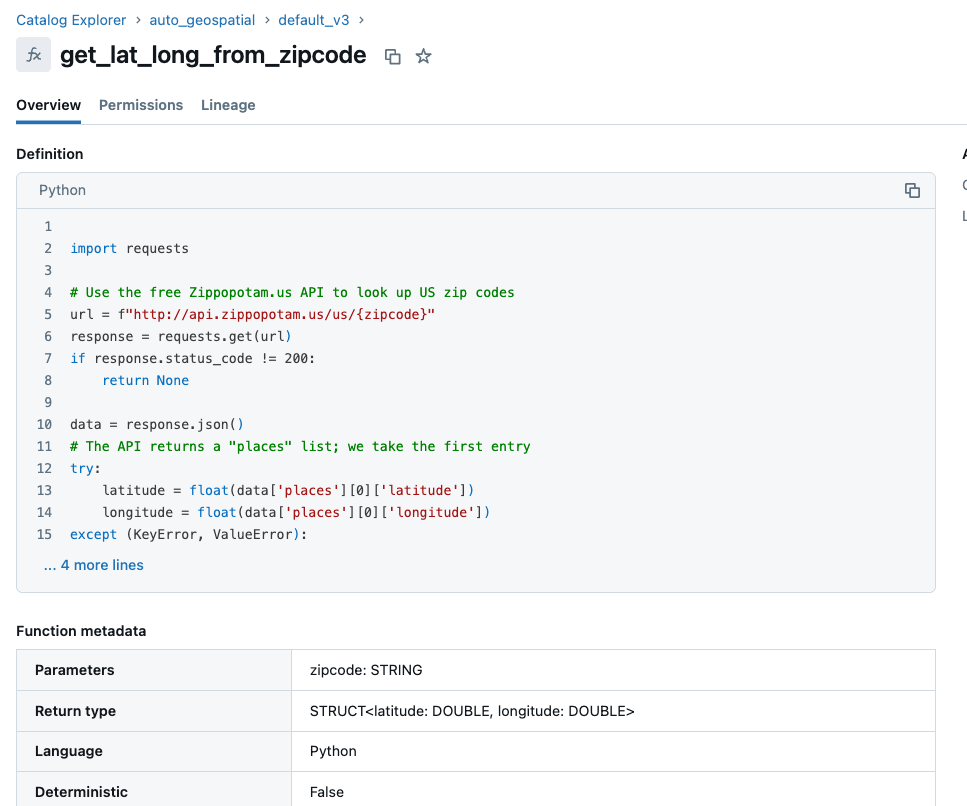Image resolution: width=967 pixels, height=806 pixels.
Task: Click the 'import requests' code line
Action: point(130,249)
